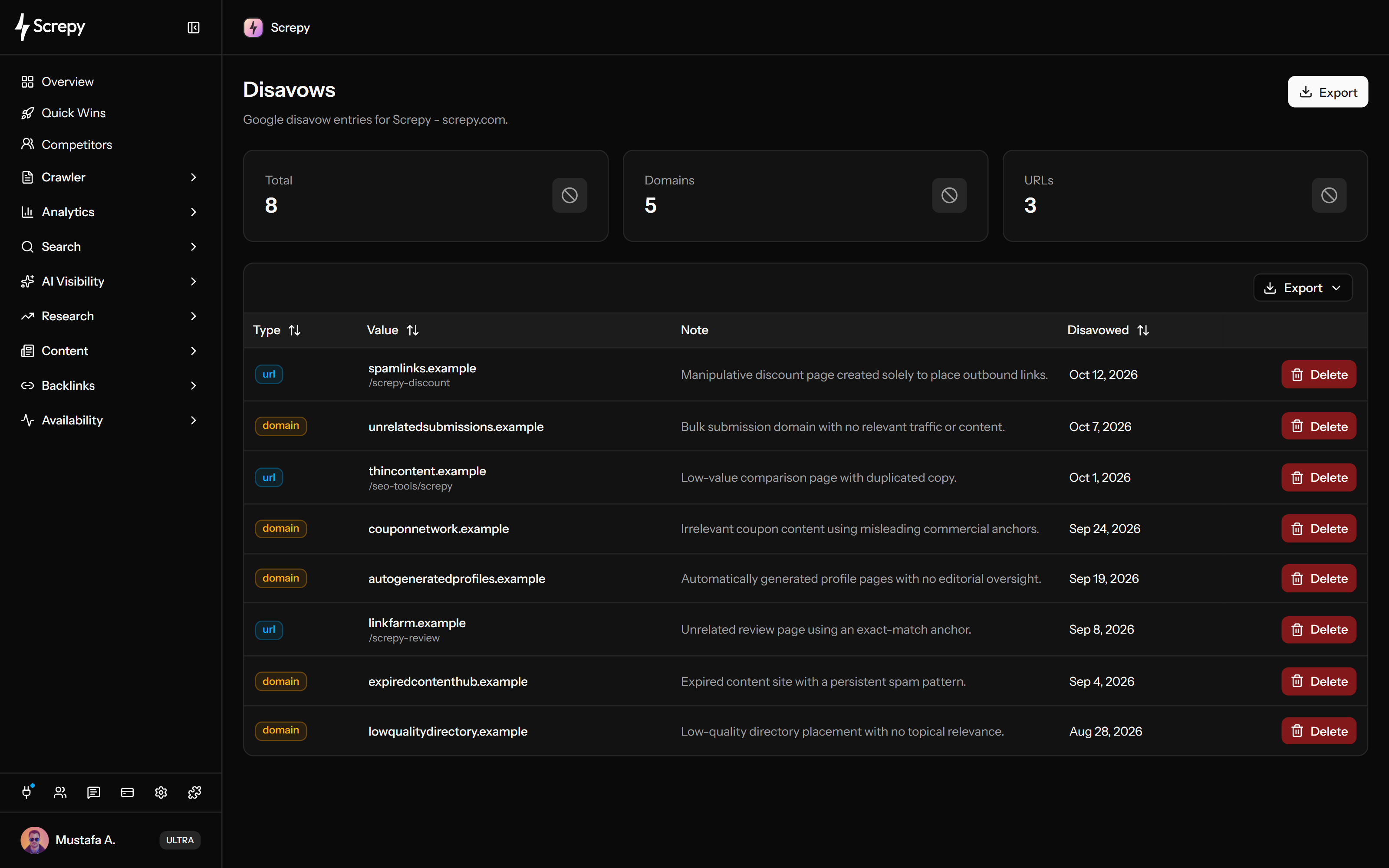Viewport: 1389px width, 868px height.
Task: Delete the linkfarm.example entry
Action: (1318, 630)
